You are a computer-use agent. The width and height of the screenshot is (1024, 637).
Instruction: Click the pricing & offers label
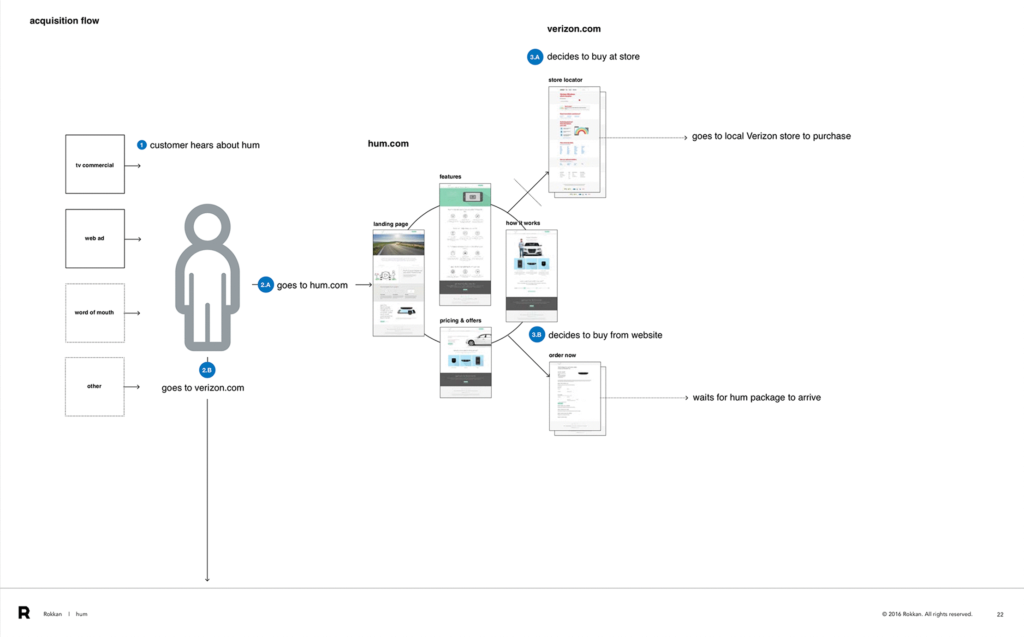click(x=460, y=321)
